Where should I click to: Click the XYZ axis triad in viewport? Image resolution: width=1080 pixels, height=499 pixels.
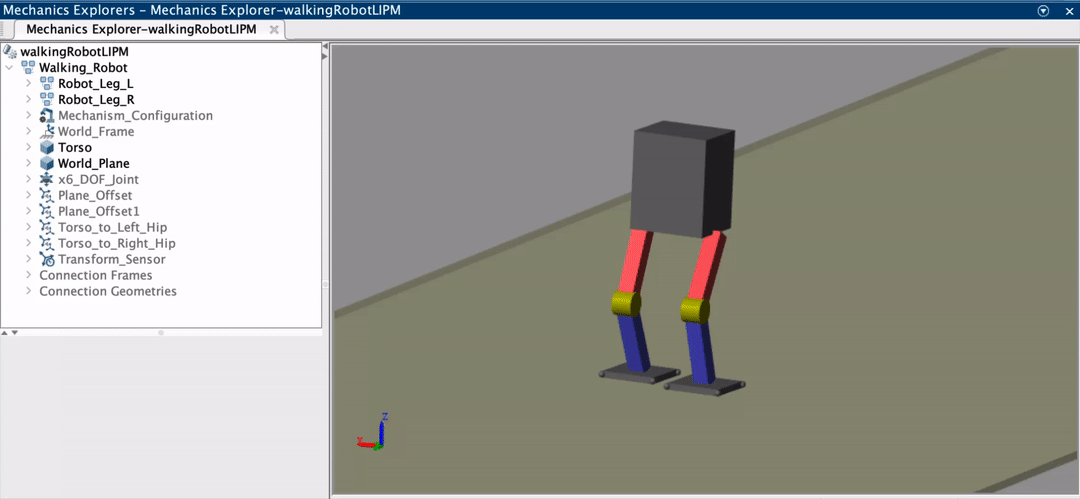pos(374,432)
